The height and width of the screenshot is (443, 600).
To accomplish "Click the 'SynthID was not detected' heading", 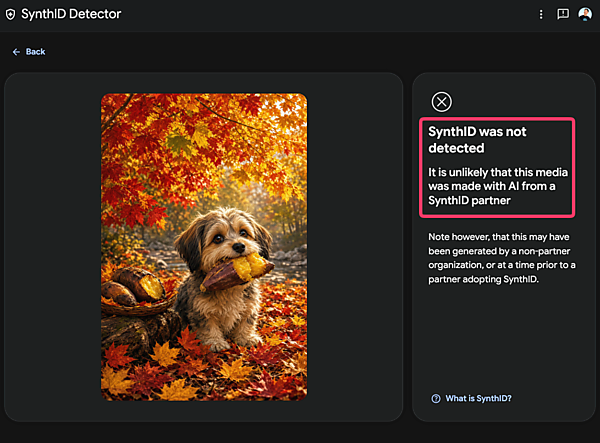I will (x=477, y=140).
